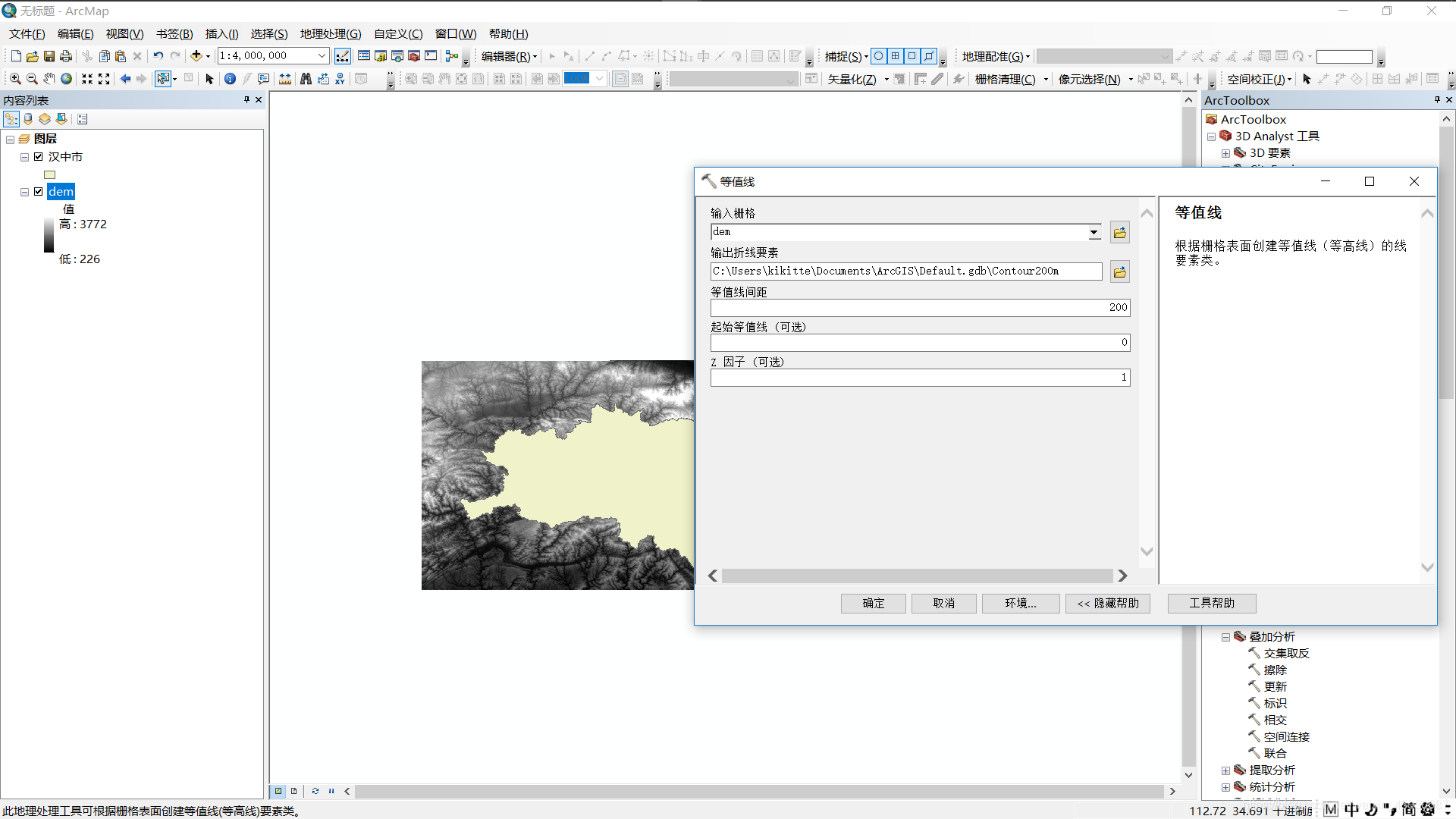
Task: Open the Go To XY tool
Action: pos(340,79)
